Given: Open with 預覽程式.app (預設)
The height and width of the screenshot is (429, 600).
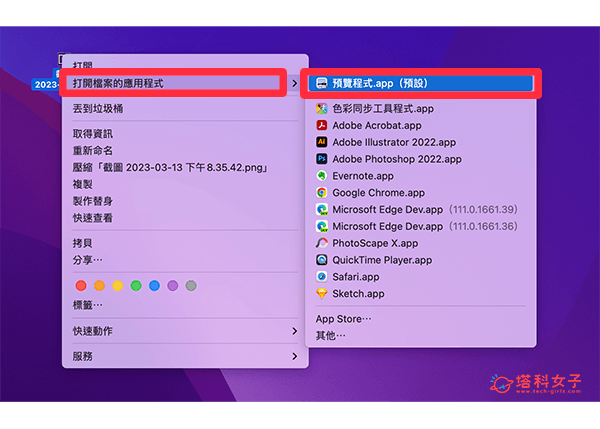Looking at the screenshot, I should pos(421,83).
